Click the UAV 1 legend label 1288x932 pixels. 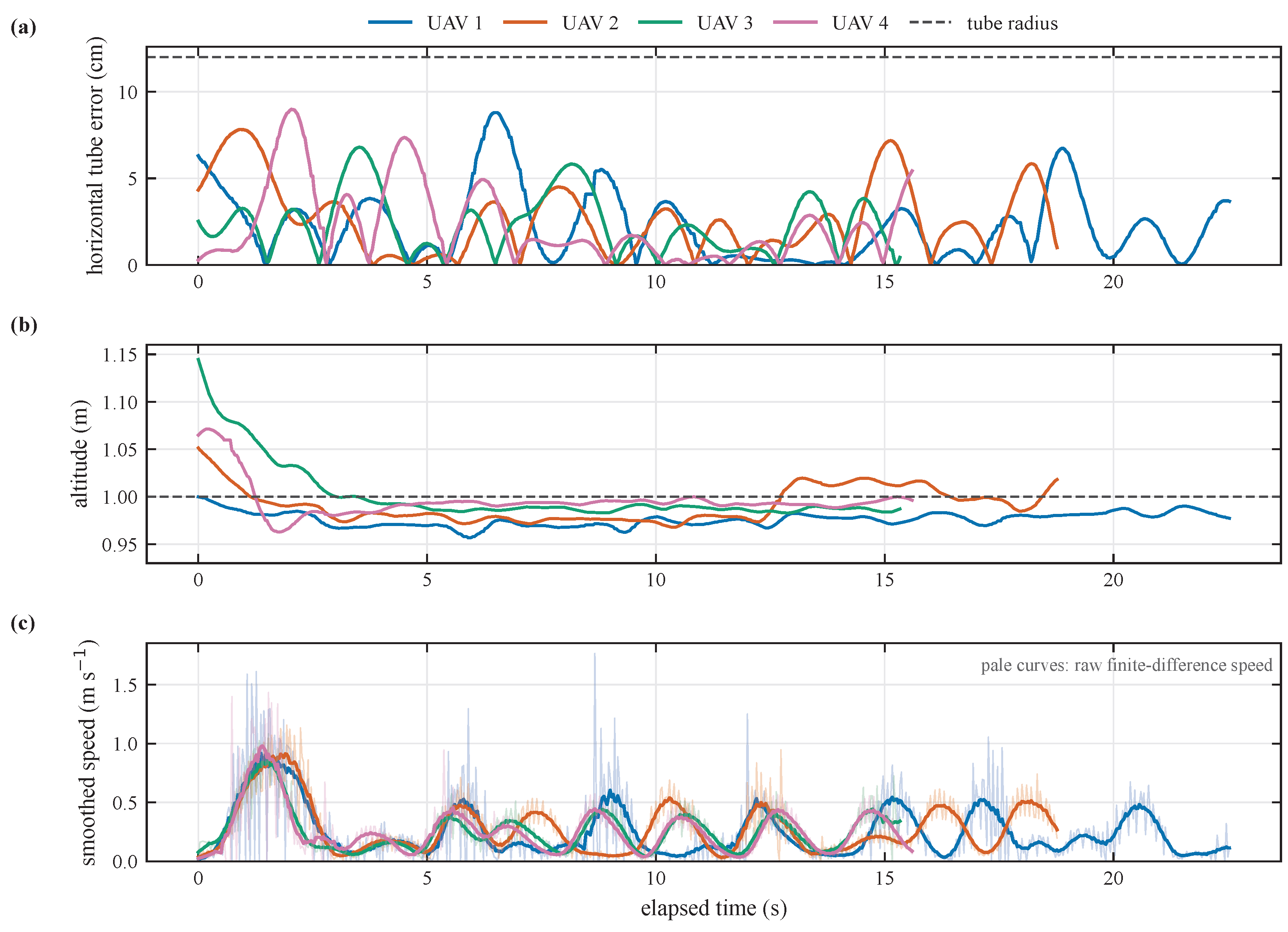455,23
